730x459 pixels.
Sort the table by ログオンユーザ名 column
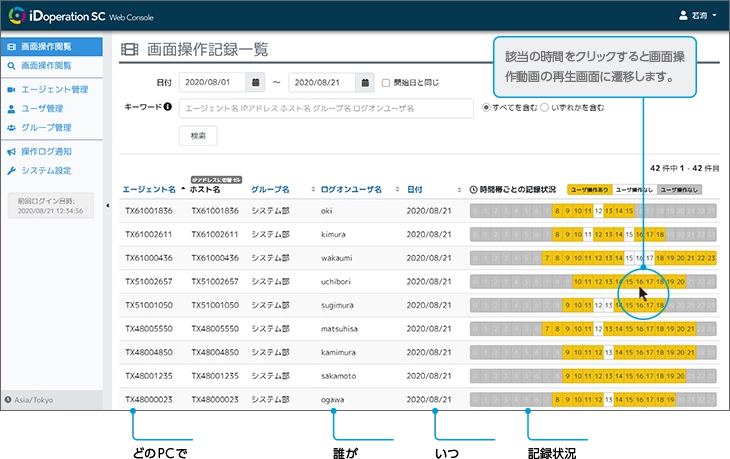[x=352, y=189]
